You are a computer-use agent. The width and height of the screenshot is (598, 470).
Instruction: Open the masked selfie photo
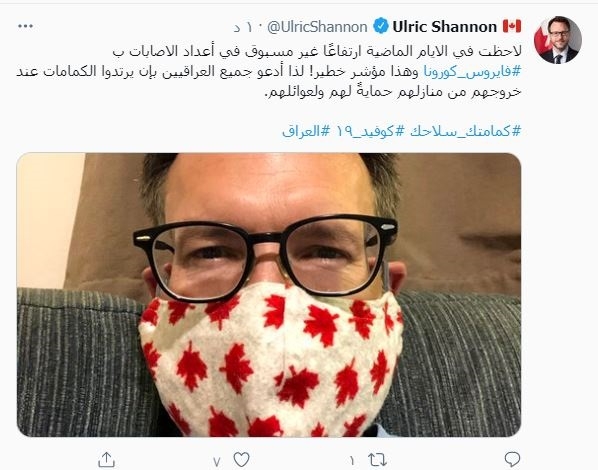click(x=269, y=295)
